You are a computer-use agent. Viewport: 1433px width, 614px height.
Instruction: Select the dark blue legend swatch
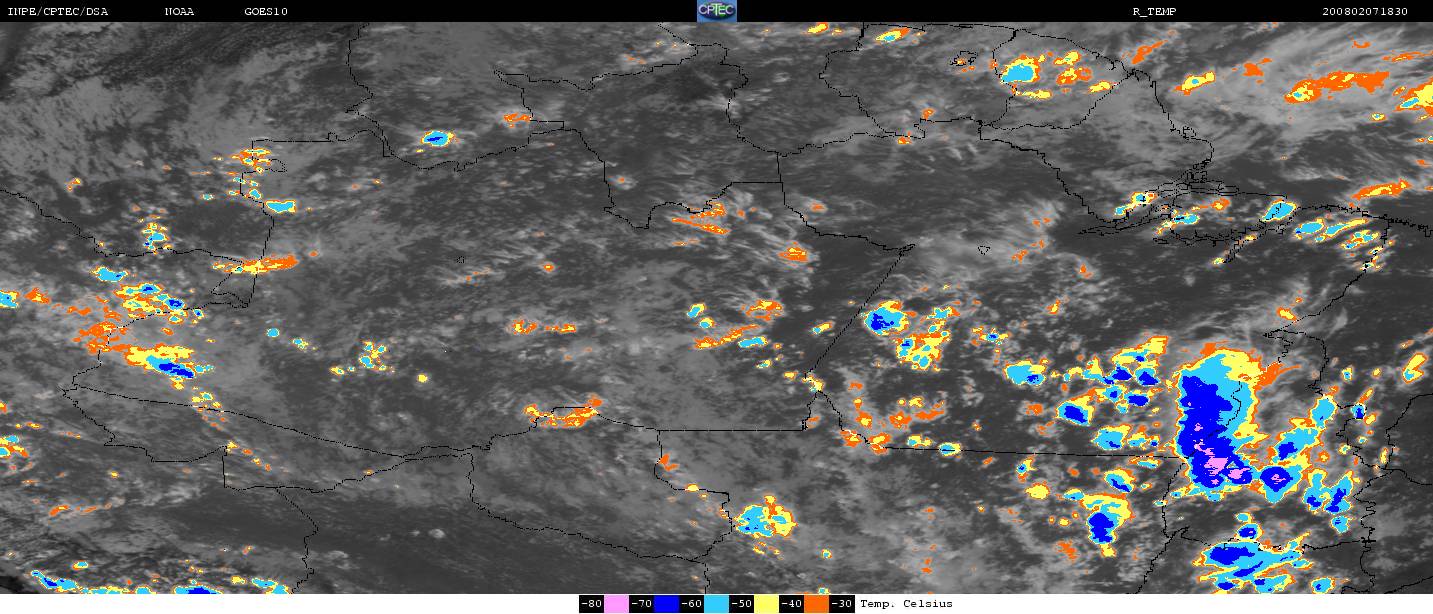[x=666, y=604]
